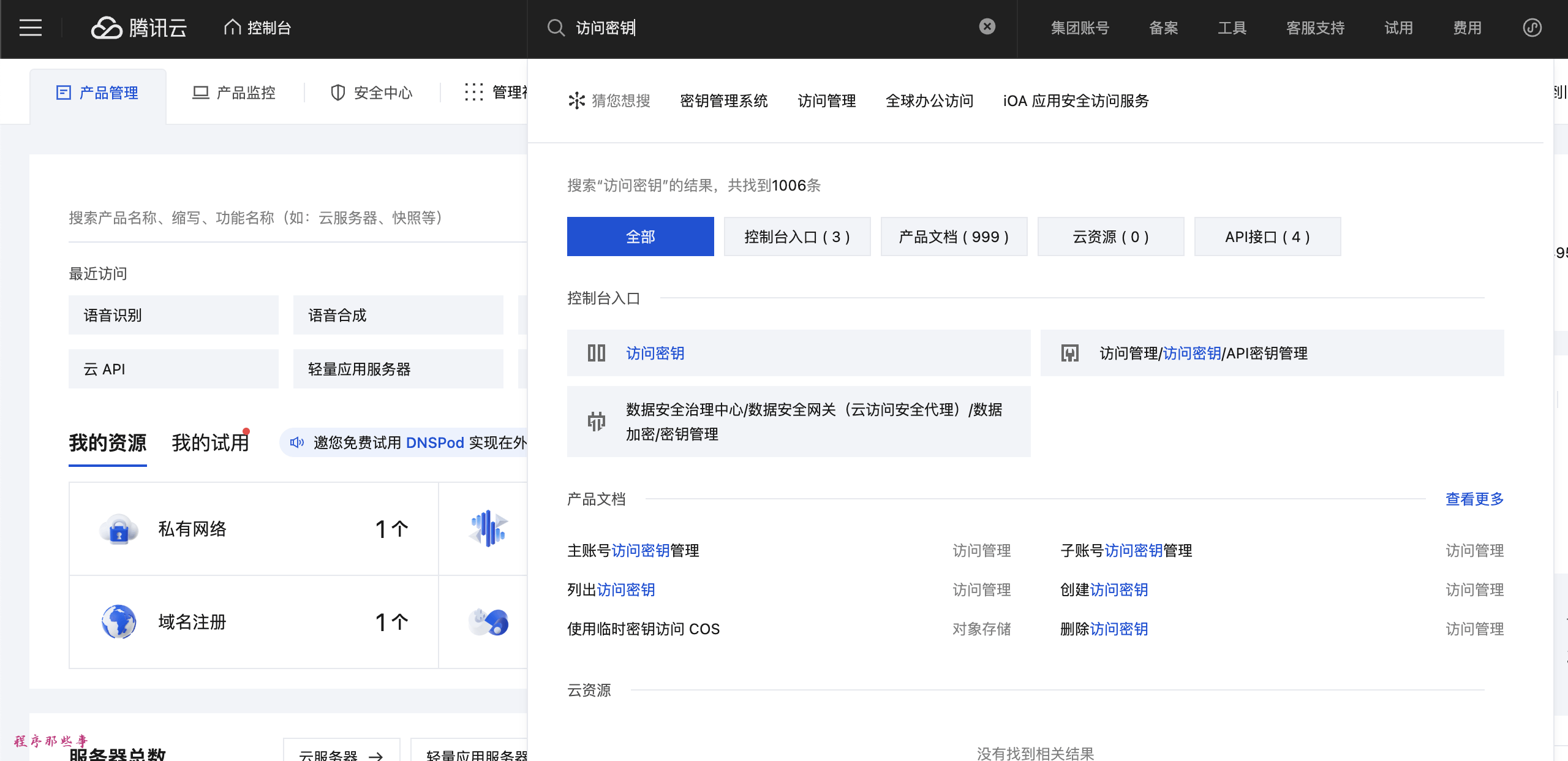
Task: Open account avatar icon at top right
Action: pos(1532,28)
